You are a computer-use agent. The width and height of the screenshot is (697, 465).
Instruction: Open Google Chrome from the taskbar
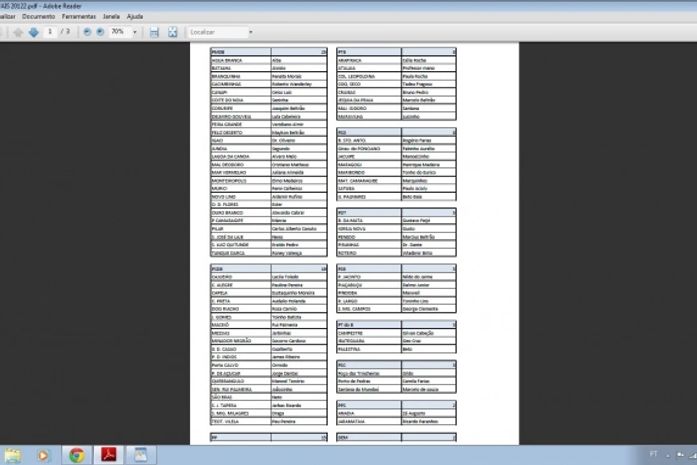coord(76,455)
